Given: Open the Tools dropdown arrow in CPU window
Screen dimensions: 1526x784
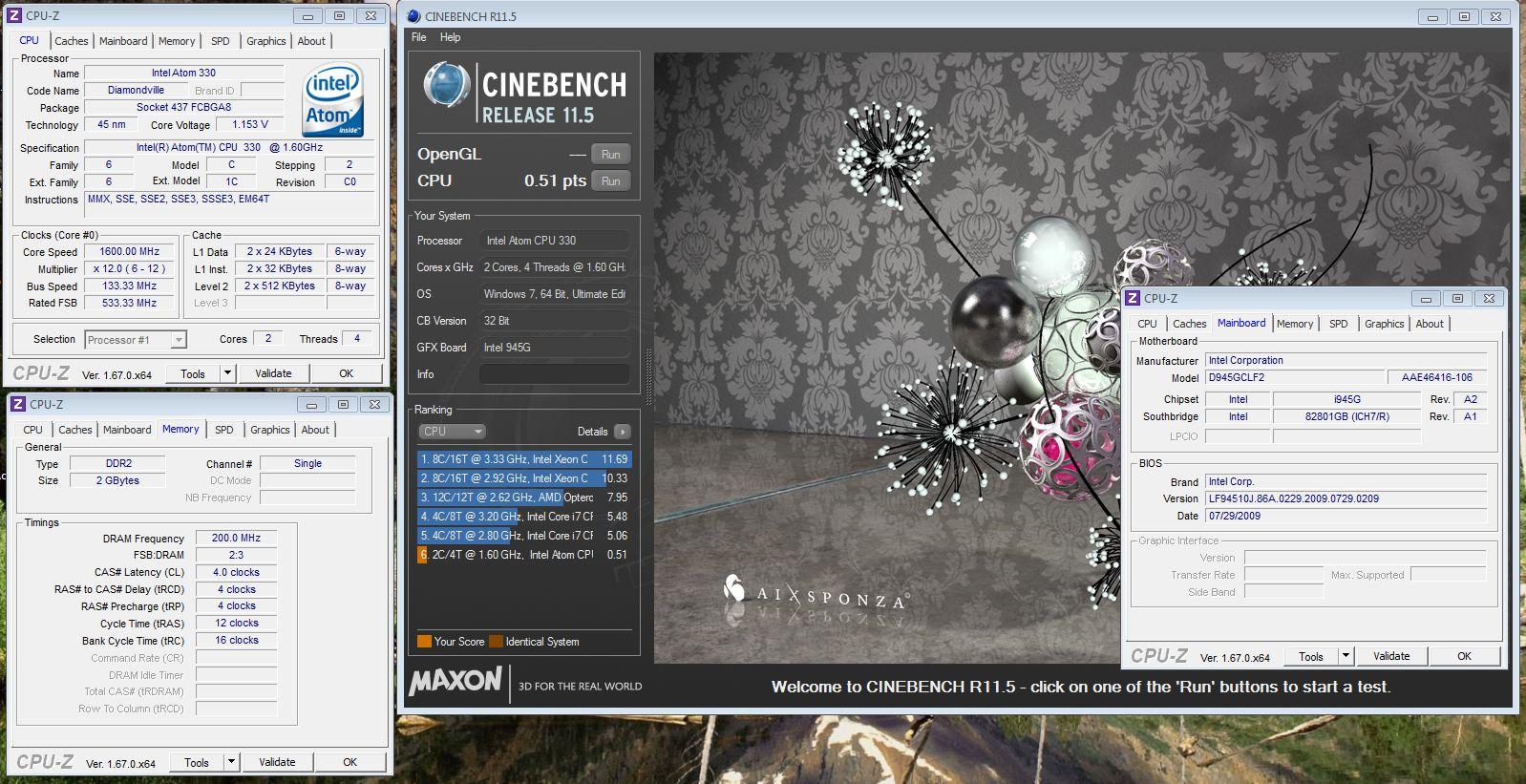Looking at the screenshot, I should pos(228,373).
